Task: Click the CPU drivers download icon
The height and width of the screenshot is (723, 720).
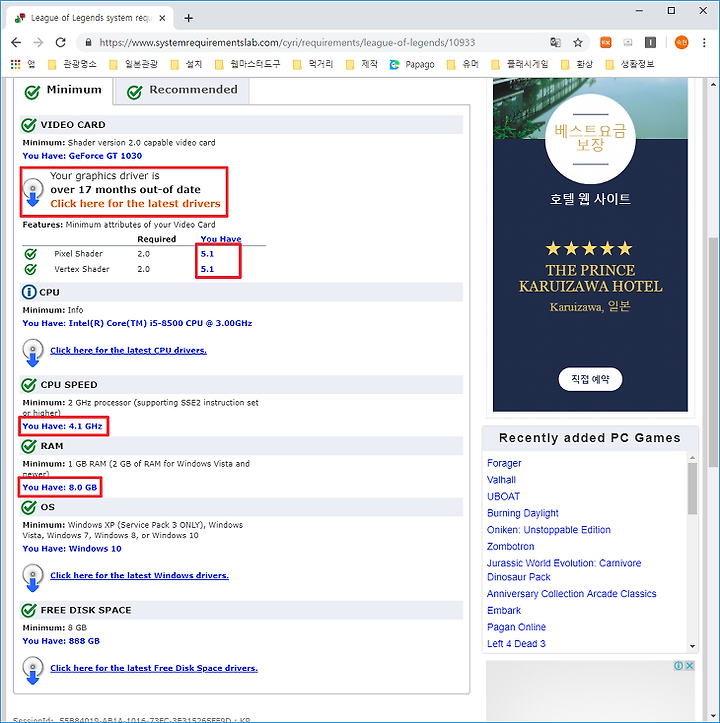Action: click(33, 353)
